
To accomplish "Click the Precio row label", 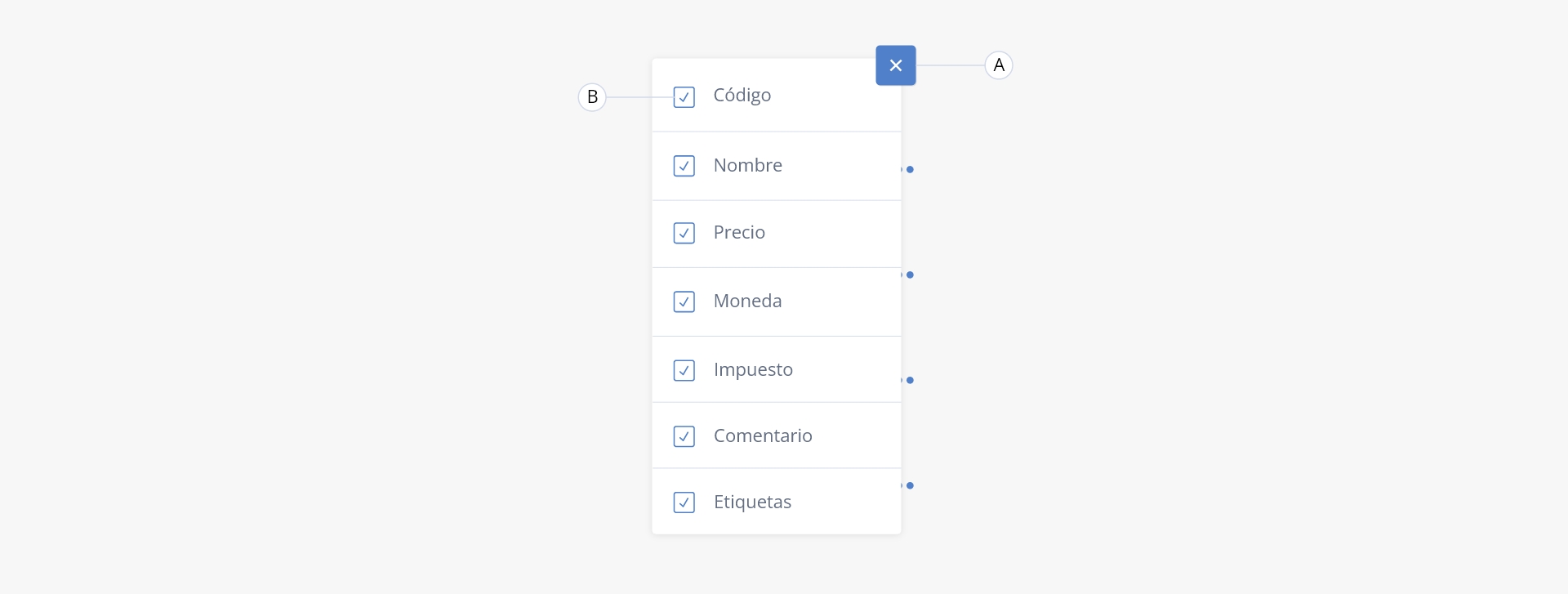I will coord(739,232).
